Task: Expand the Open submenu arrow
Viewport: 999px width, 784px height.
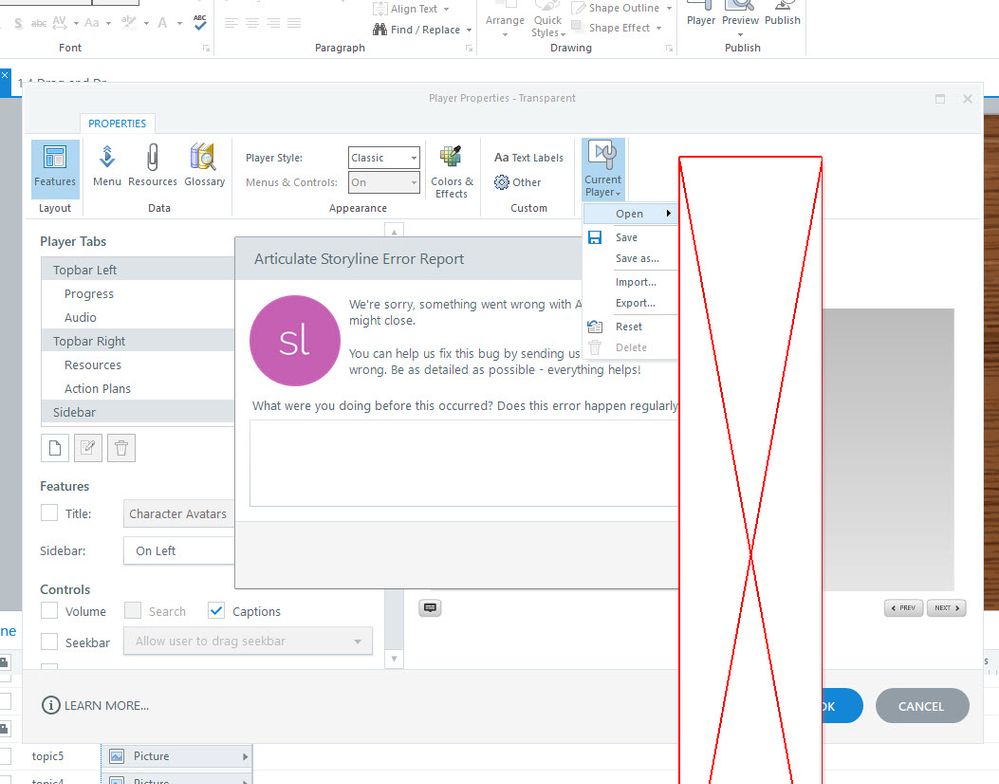Action: click(x=668, y=213)
